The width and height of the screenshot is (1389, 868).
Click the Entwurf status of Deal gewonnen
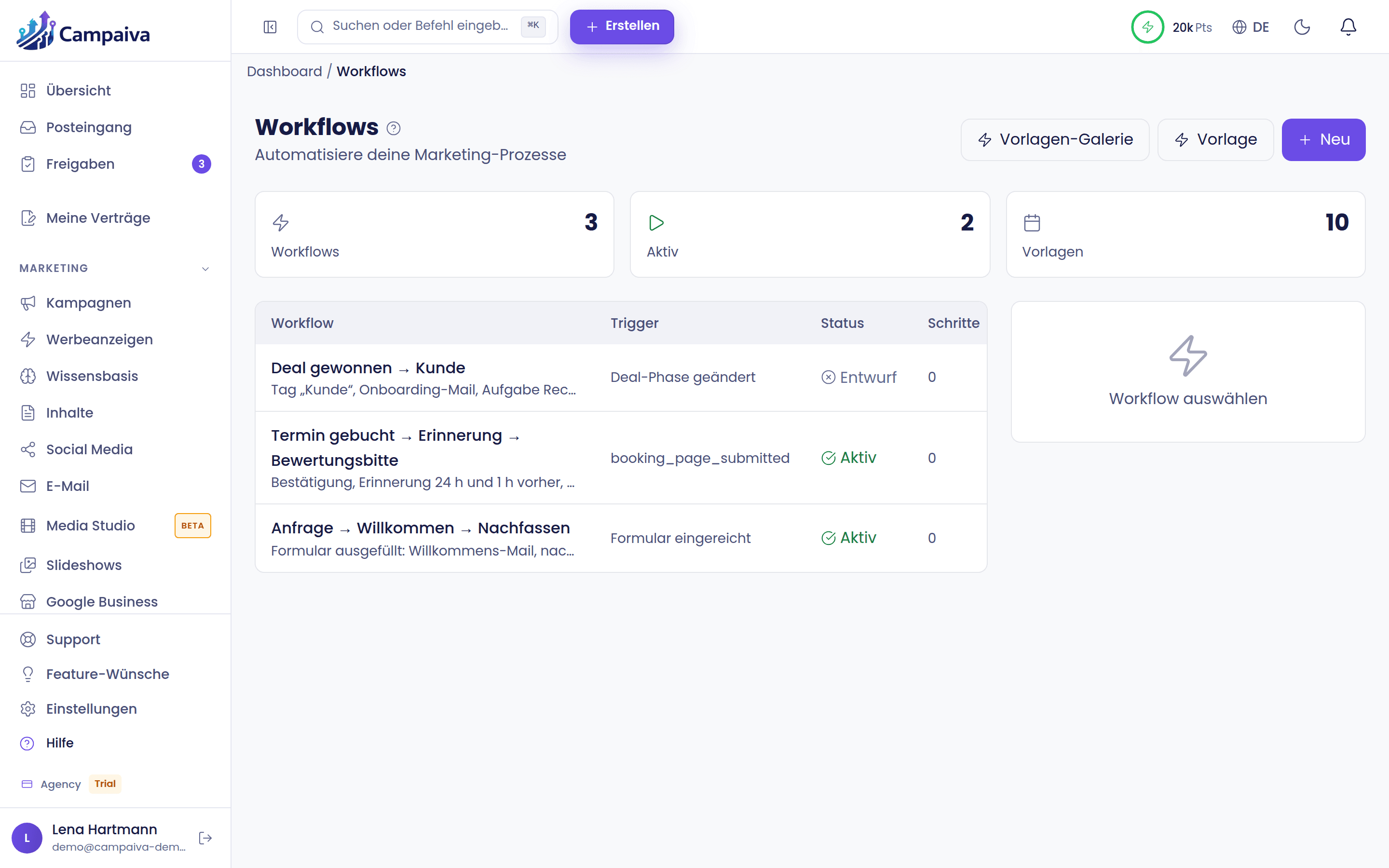click(x=858, y=377)
